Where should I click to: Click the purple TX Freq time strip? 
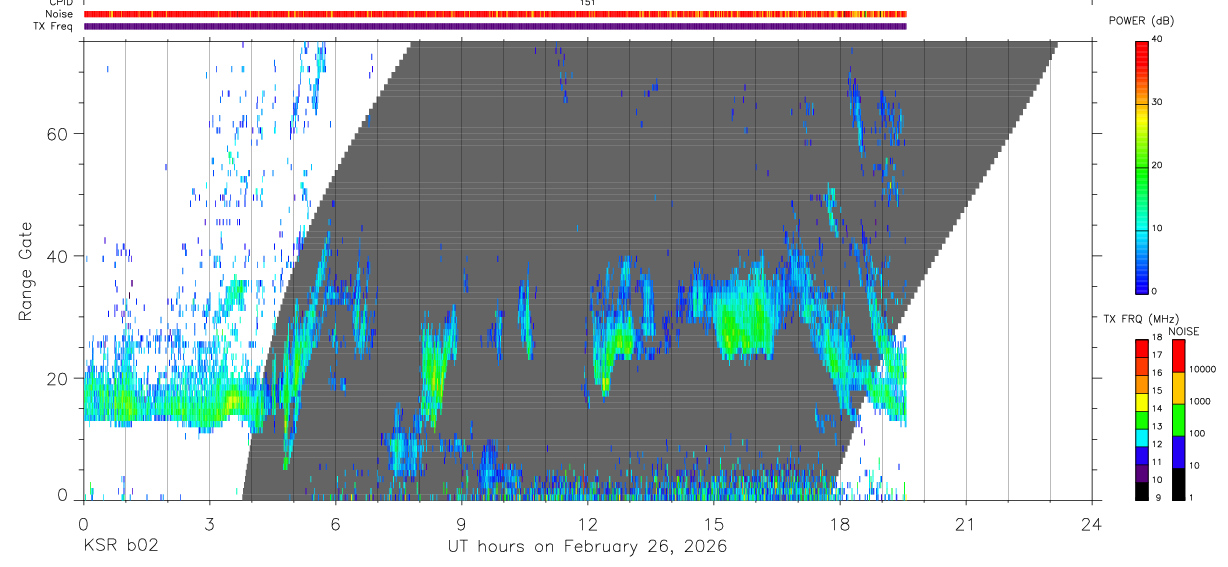495,26
